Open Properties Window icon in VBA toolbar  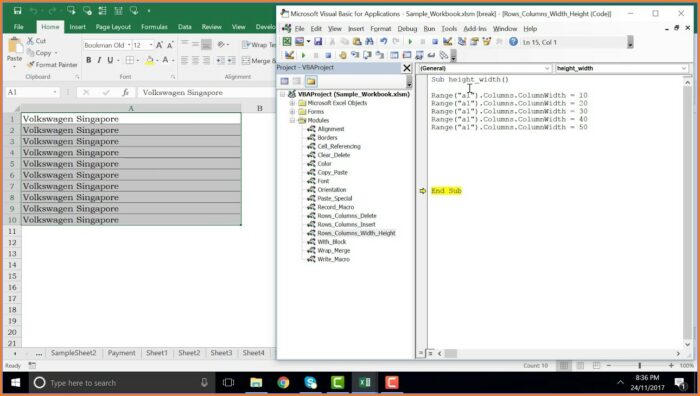tap(474, 42)
